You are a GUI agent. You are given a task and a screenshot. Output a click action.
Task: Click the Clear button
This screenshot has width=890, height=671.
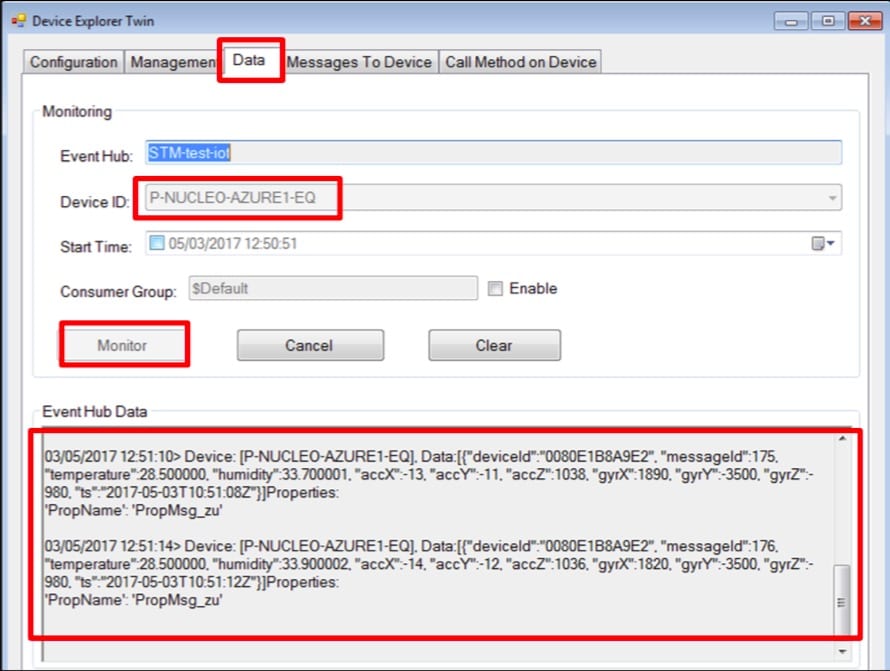[x=494, y=345]
